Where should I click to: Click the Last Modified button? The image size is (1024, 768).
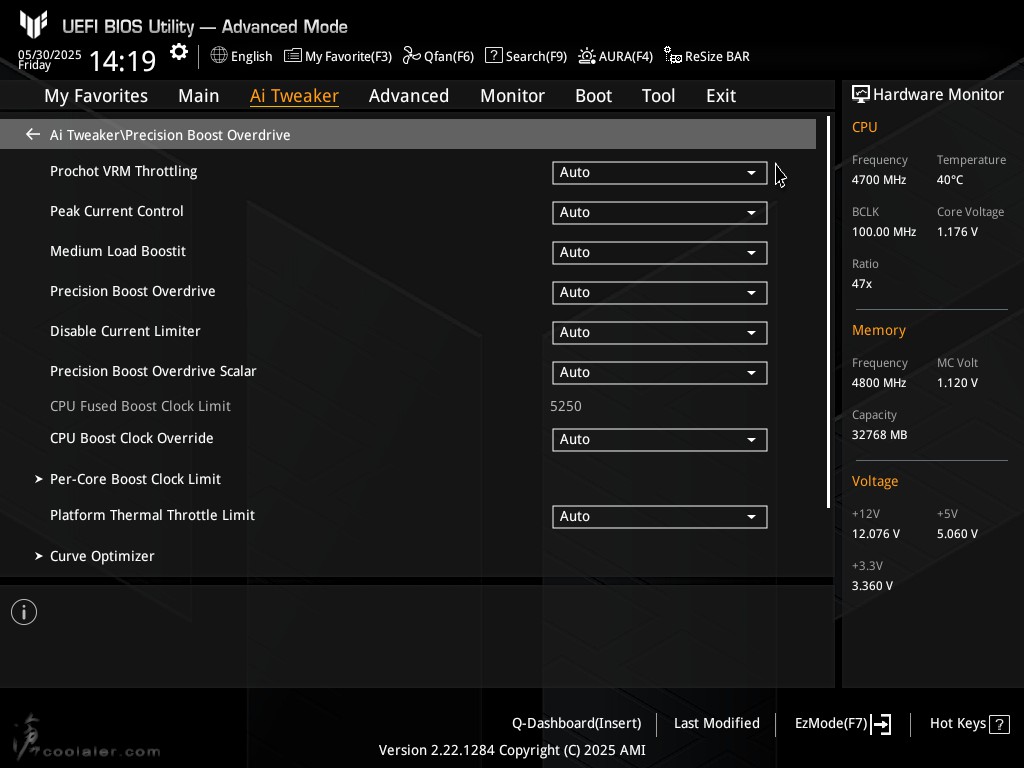(x=716, y=724)
